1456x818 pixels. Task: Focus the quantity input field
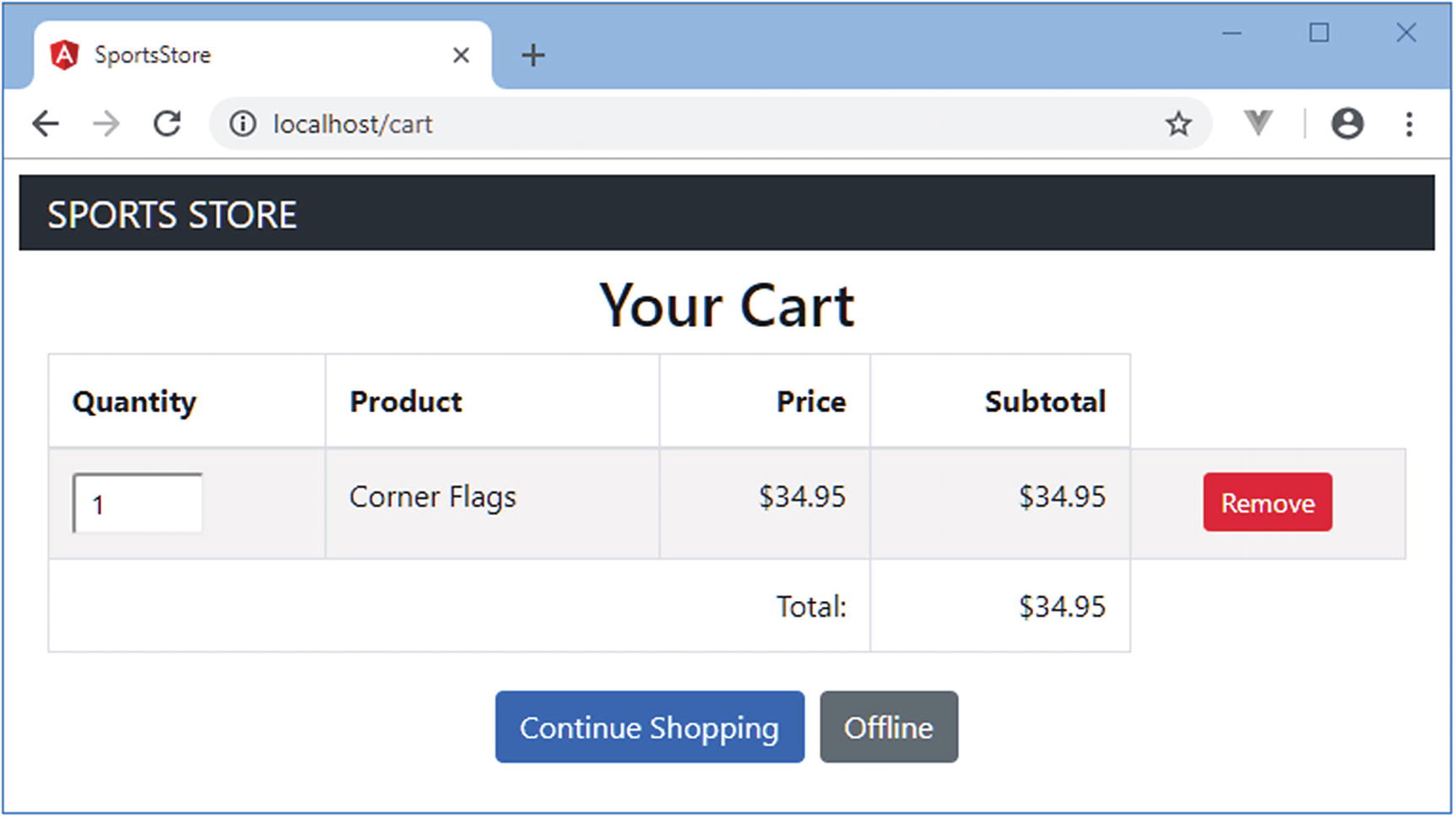click(138, 504)
